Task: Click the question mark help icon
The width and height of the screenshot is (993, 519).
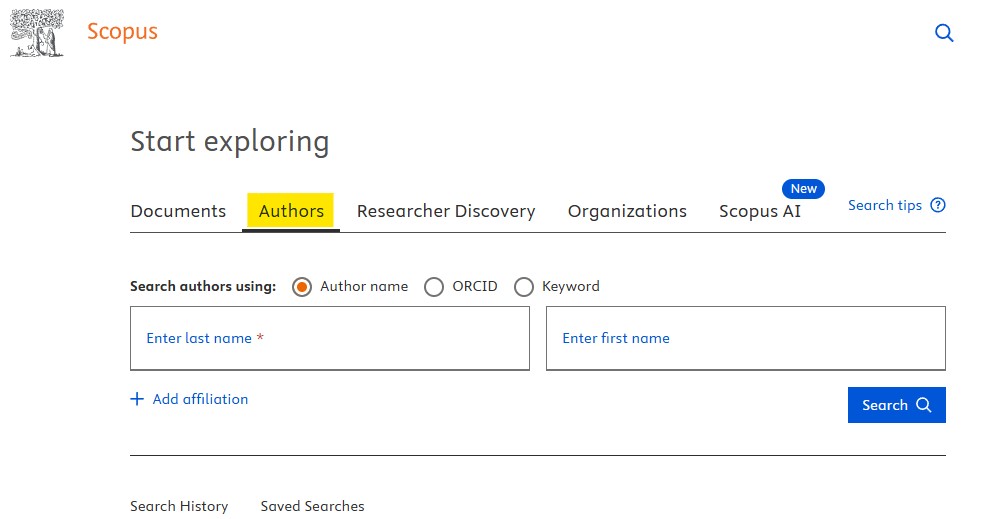Action: pyautogui.click(x=937, y=205)
